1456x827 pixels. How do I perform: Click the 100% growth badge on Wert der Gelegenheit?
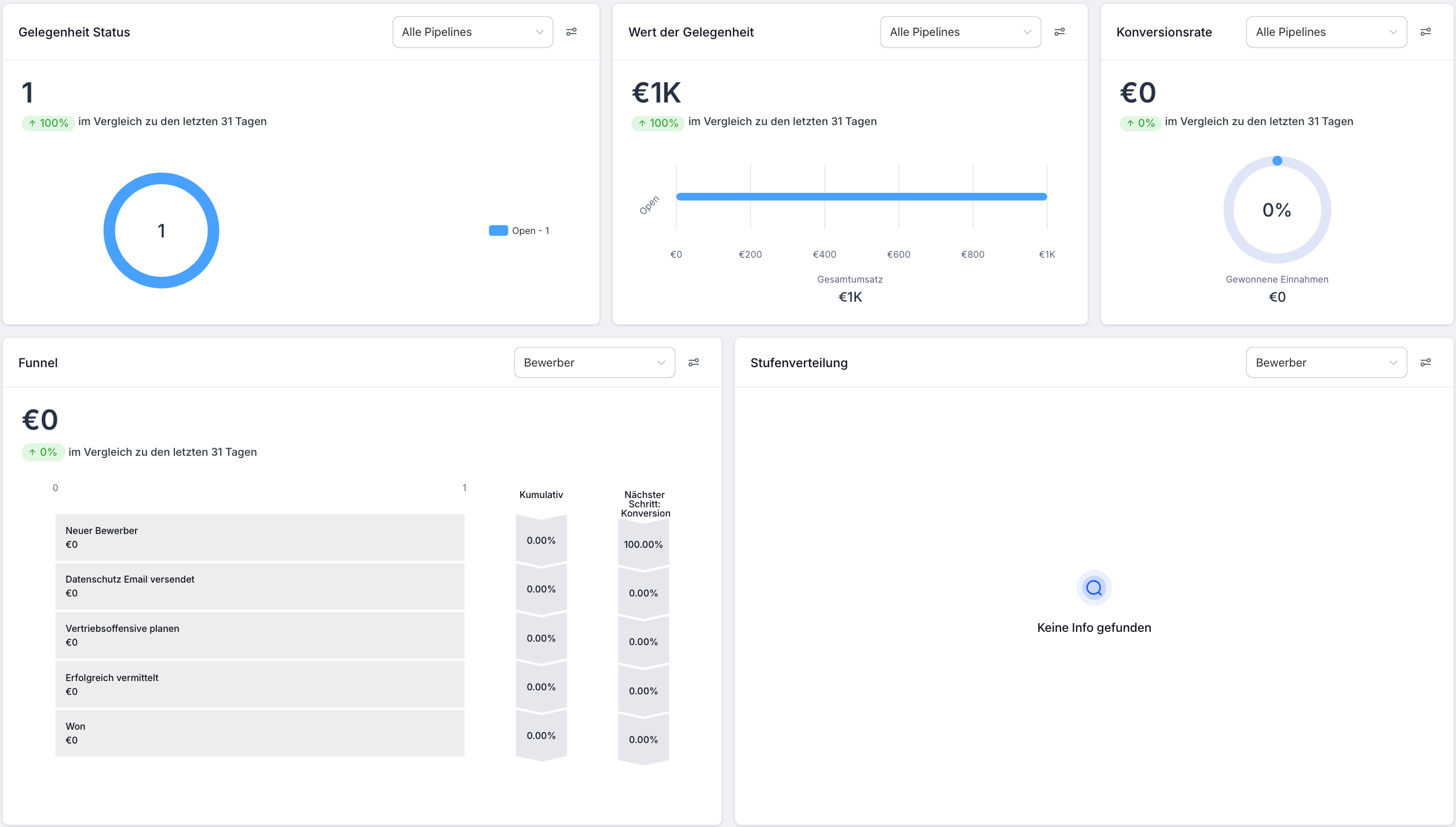click(x=658, y=122)
